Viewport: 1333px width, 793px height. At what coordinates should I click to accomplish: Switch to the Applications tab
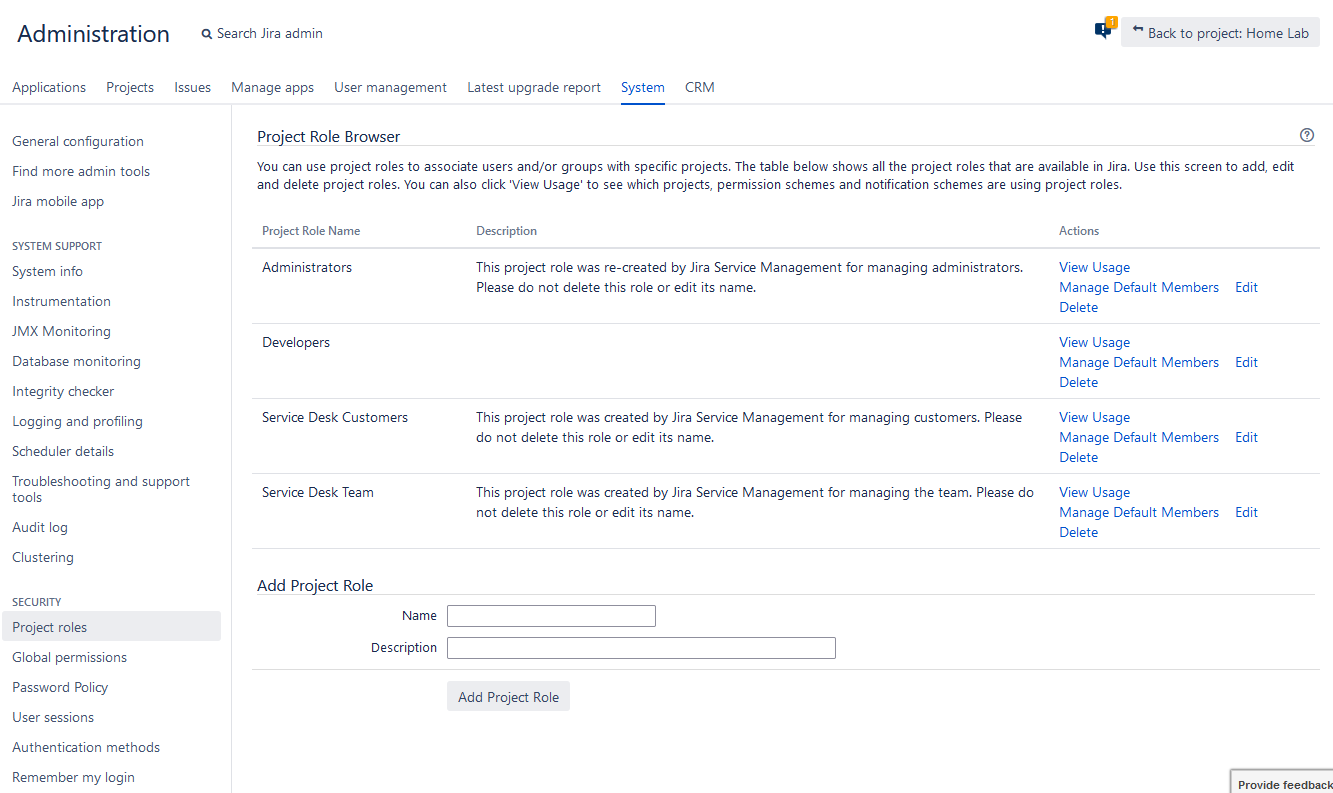[x=49, y=87]
